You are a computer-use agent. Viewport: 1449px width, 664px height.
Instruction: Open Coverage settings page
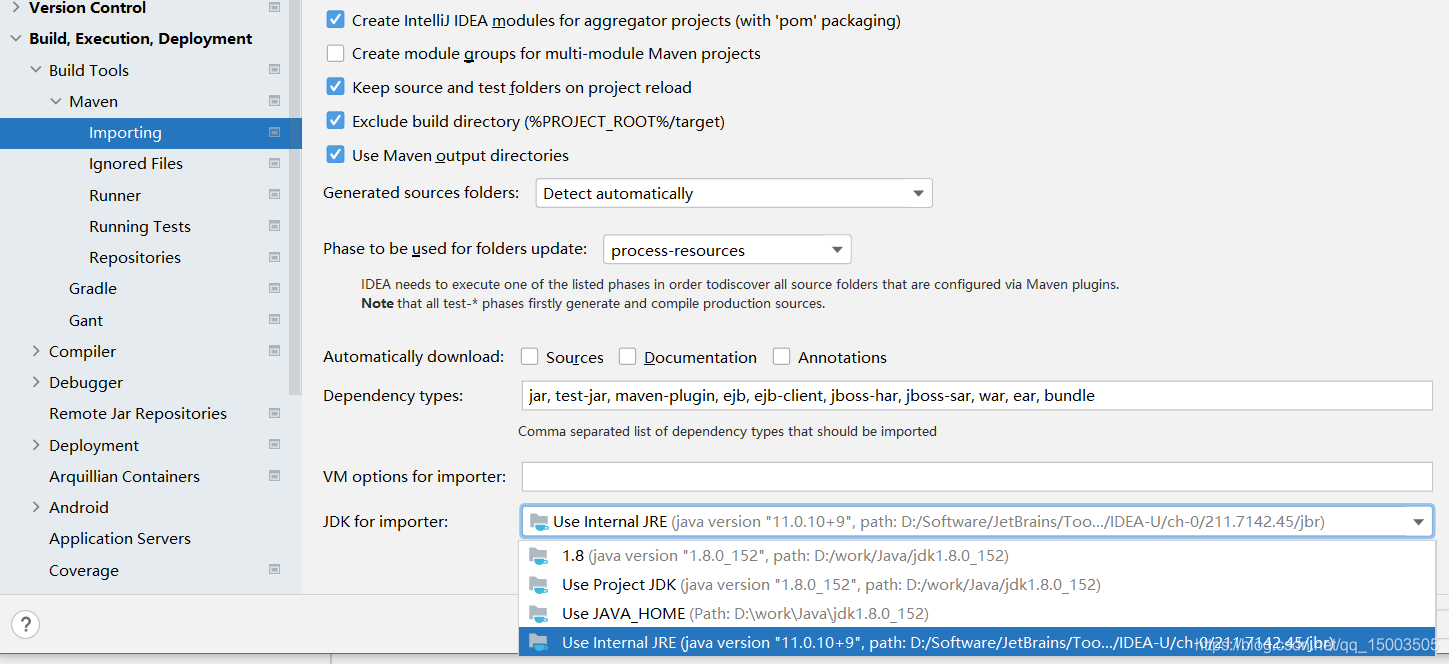84,570
